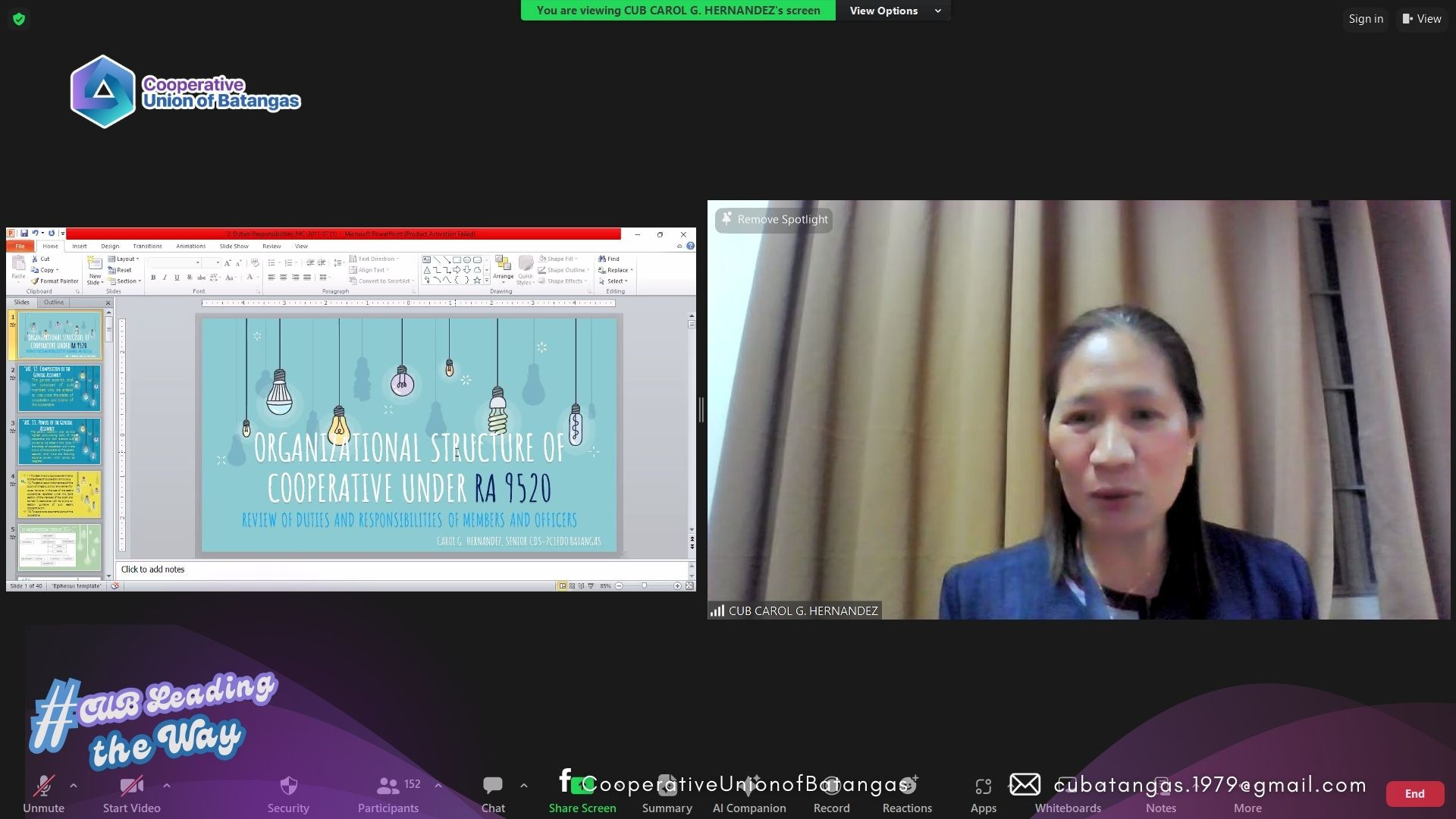Start Video in Zoom toolbar
1456x819 pixels.
(x=131, y=793)
